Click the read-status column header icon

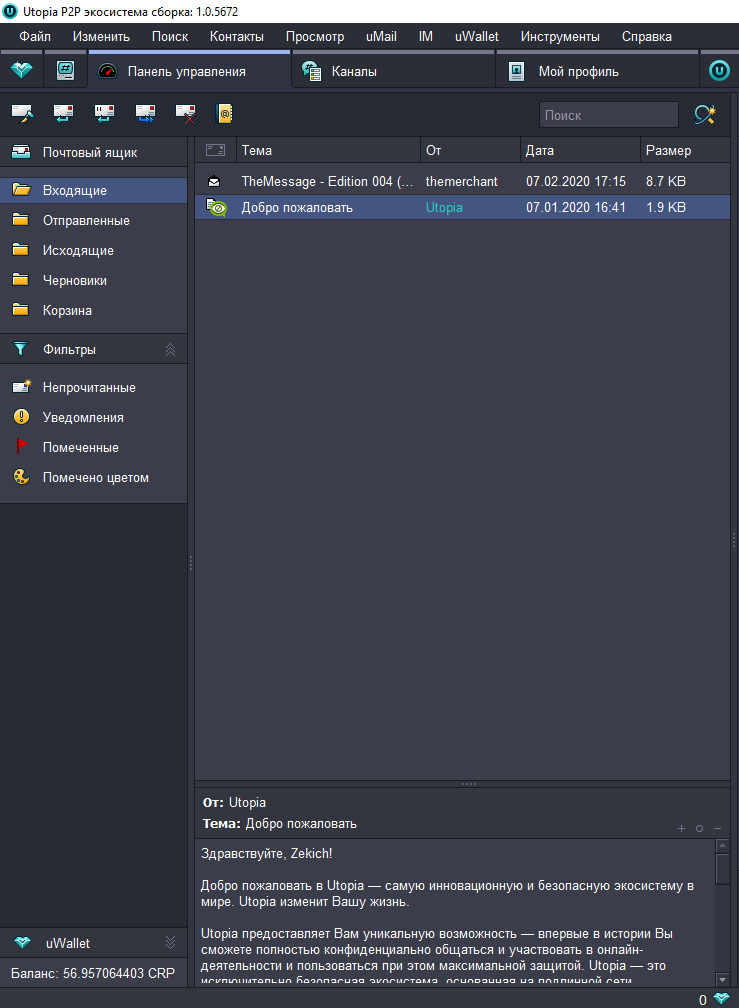point(215,150)
